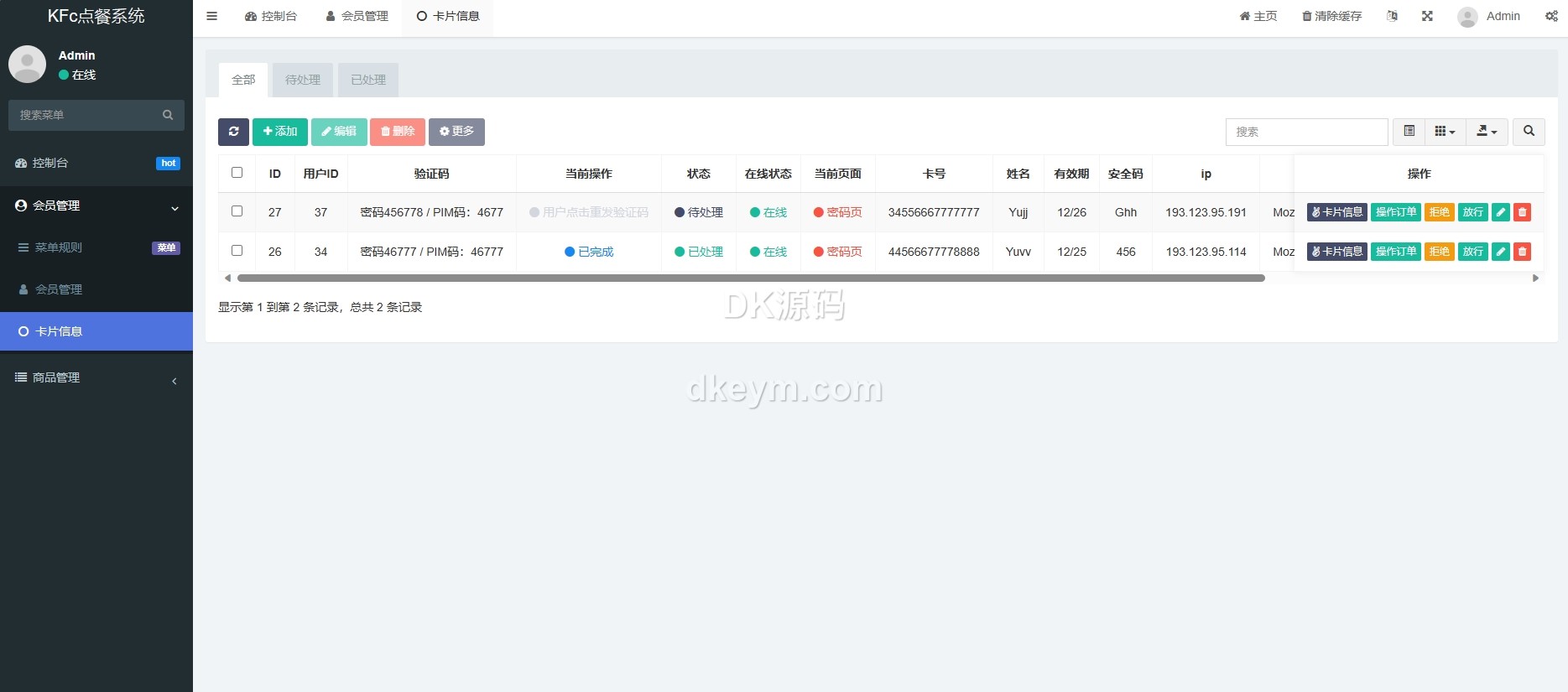This screenshot has width=1568, height=692.
Task: Click the refresh icon button in table toolbar
Action: point(233,132)
